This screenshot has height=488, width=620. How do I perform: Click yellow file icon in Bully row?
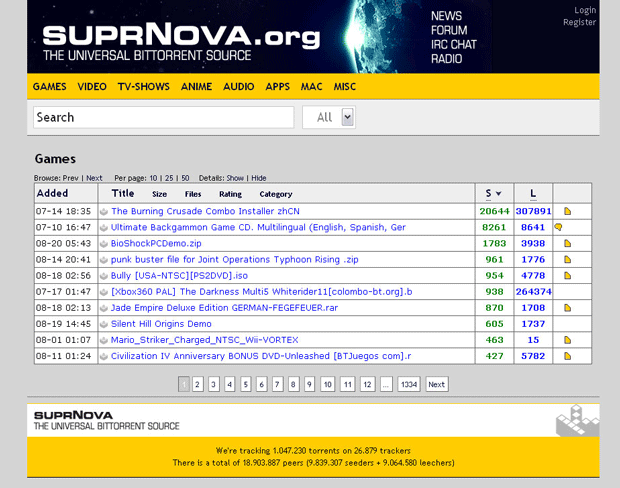point(567,276)
